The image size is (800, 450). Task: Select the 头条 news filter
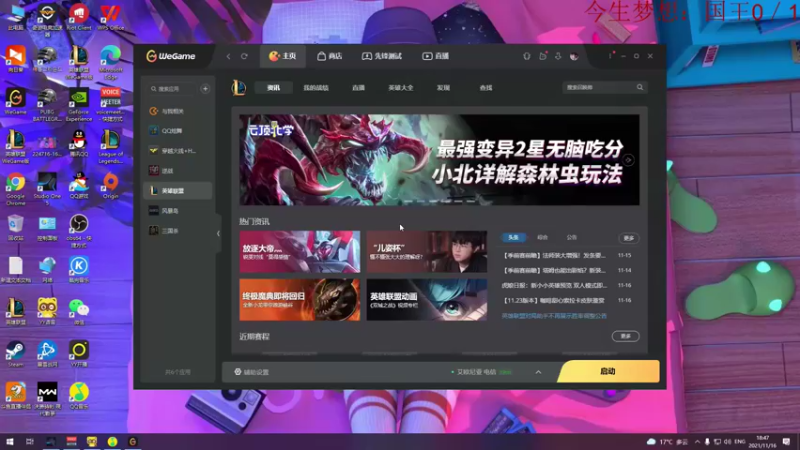(x=513, y=237)
